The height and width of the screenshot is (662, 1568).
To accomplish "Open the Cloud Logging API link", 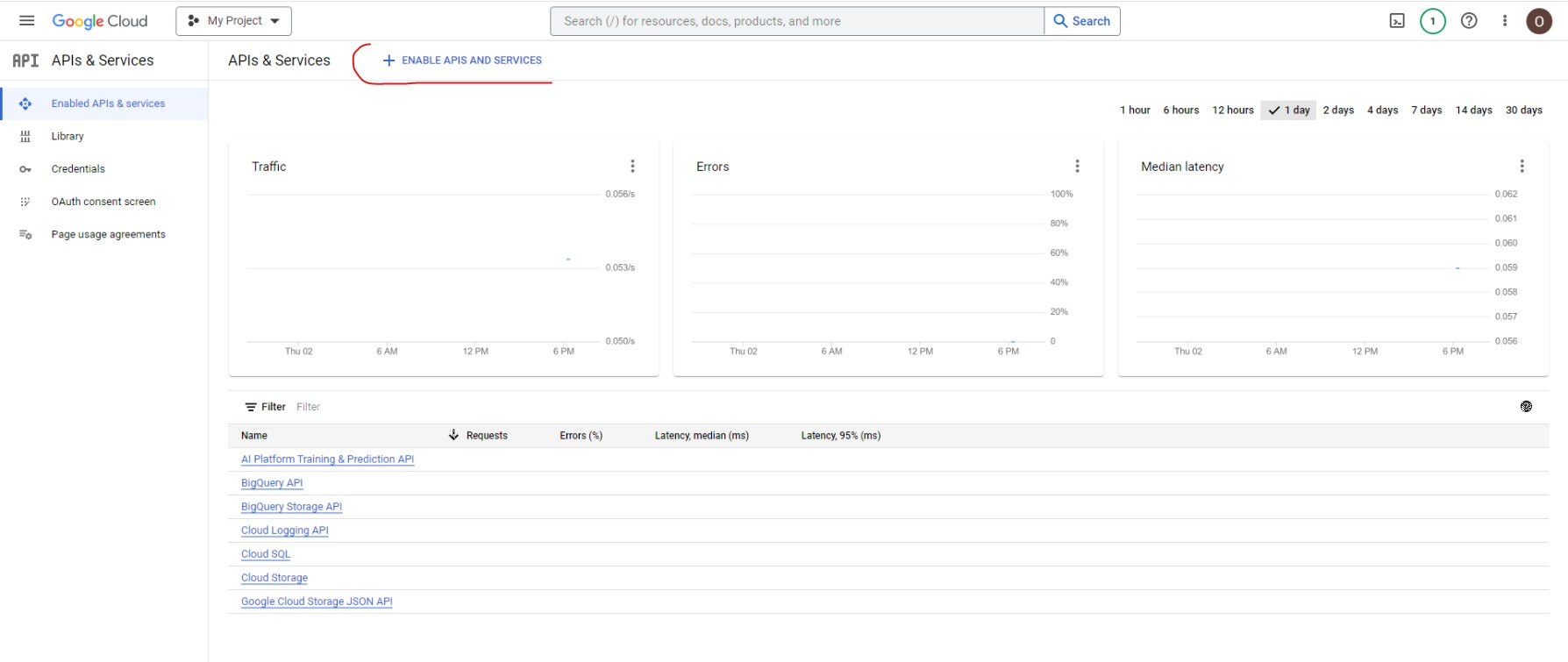I will click(284, 530).
